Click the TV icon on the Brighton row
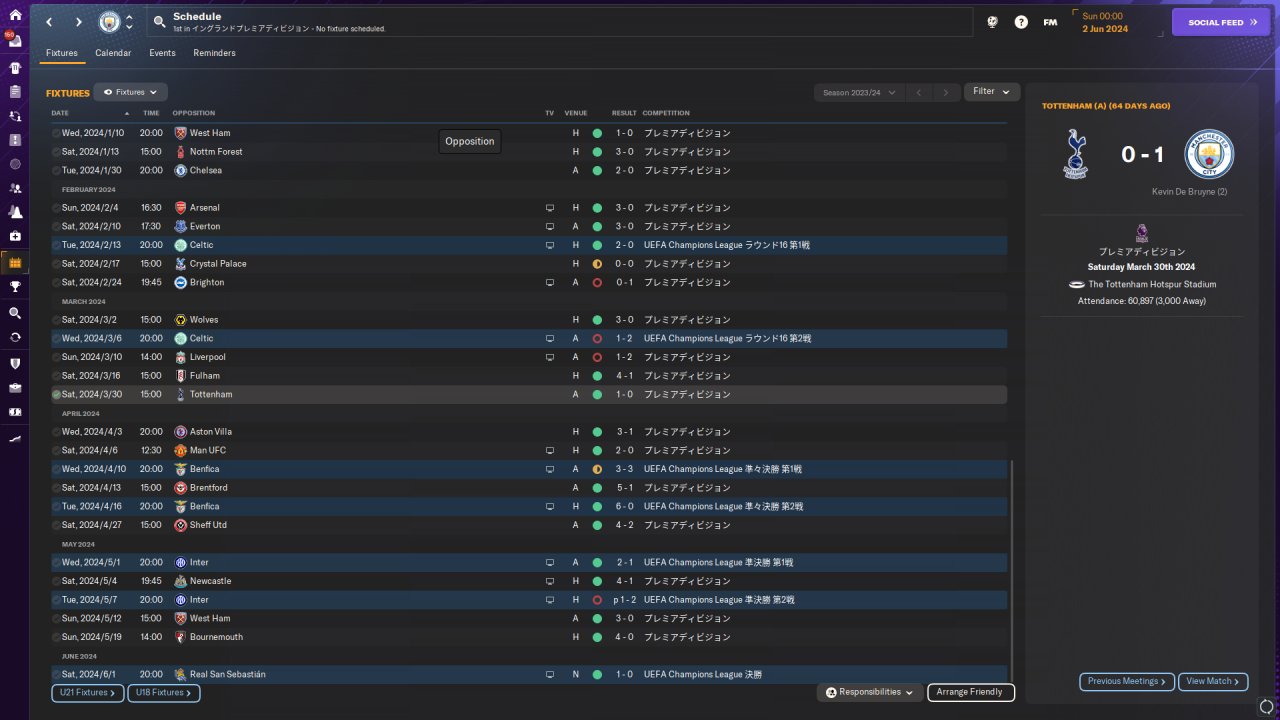Image resolution: width=1280 pixels, height=720 pixels. click(549, 283)
